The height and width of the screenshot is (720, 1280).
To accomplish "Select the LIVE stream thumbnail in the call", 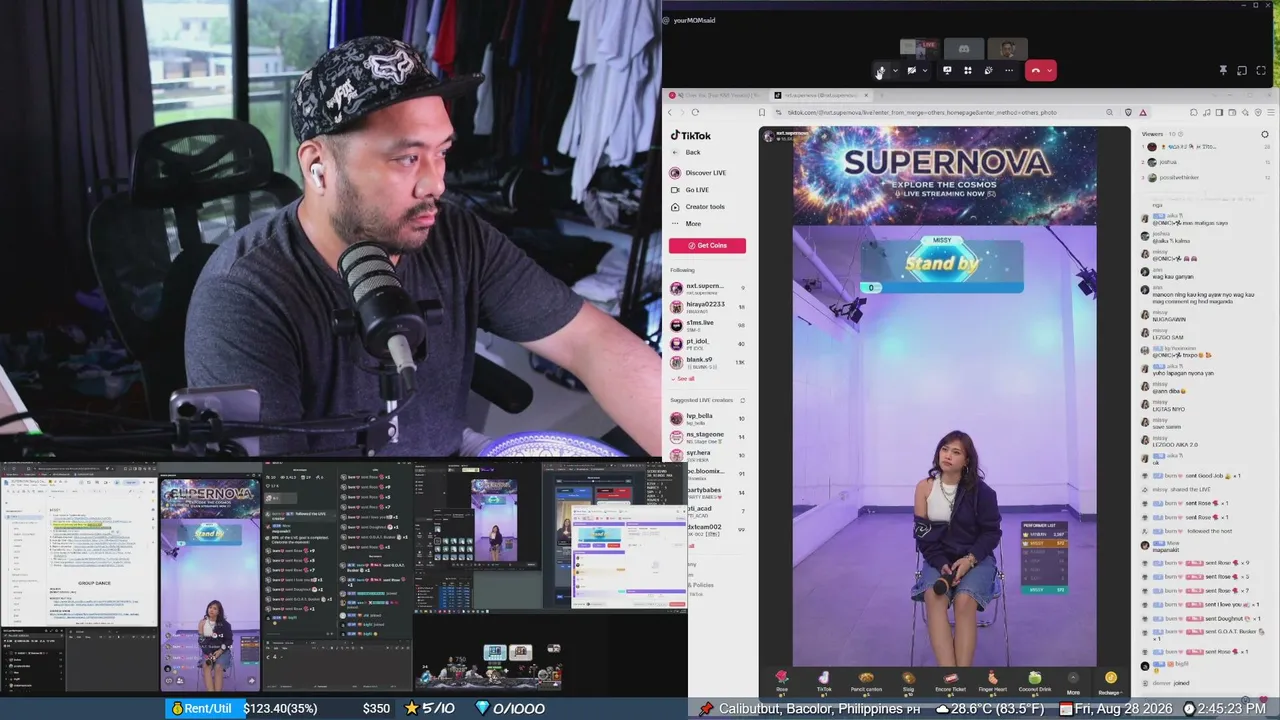I will (919, 48).
